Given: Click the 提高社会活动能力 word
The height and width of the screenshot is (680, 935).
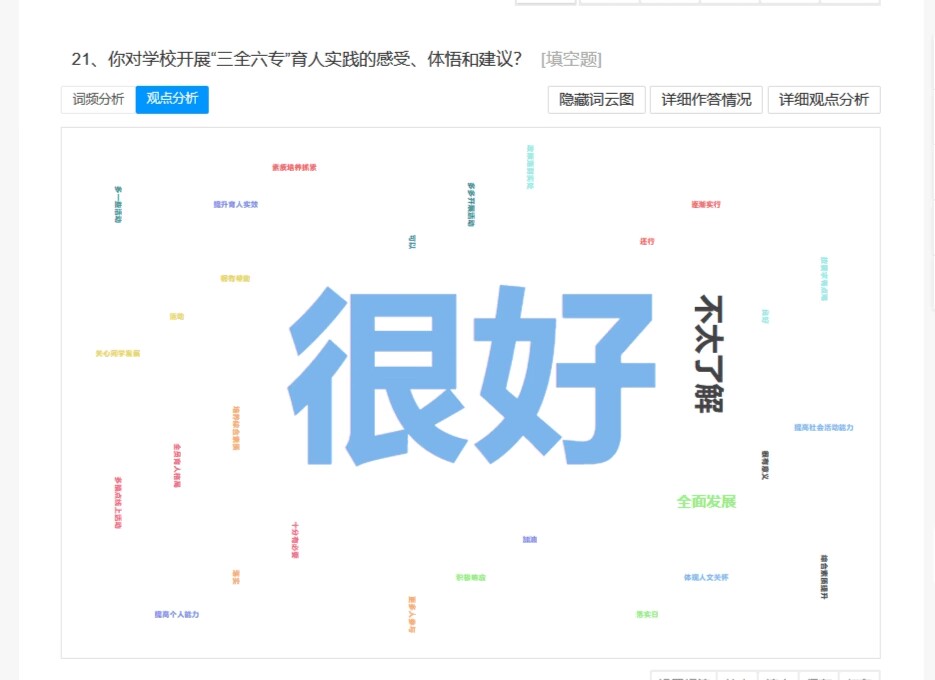Looking at the screenshot, I should [824, 427].
